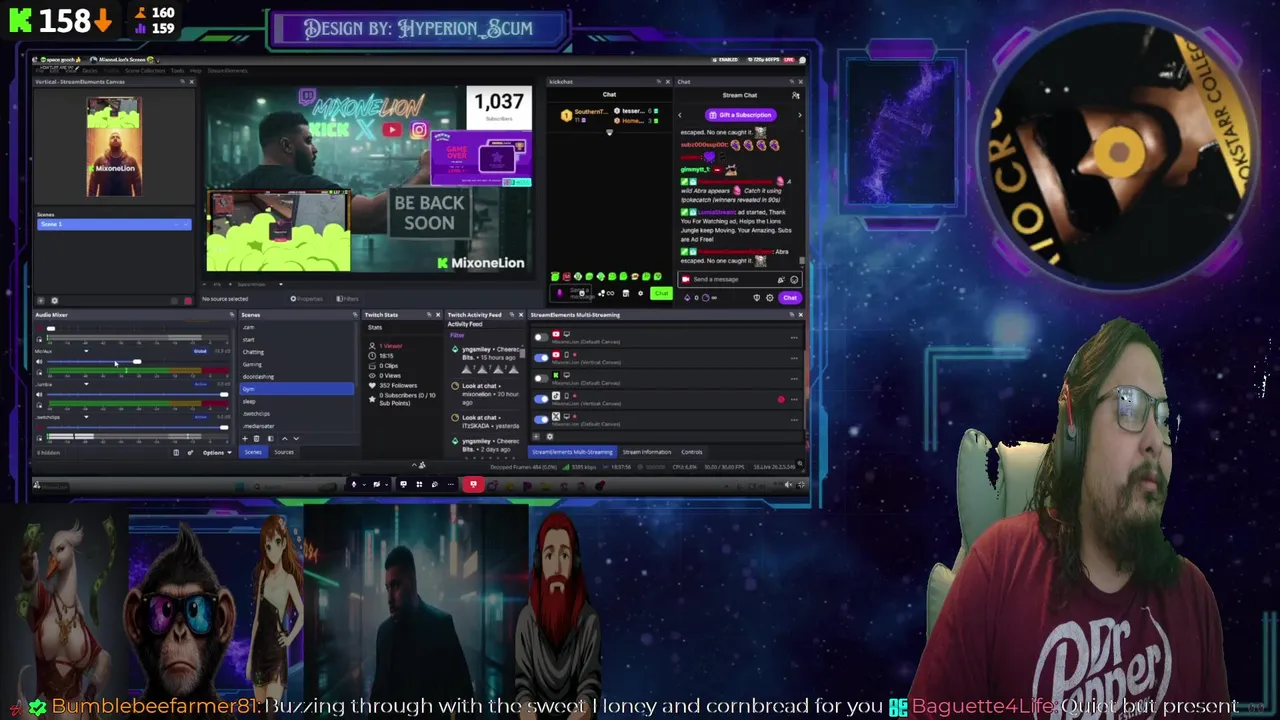Open Stream Chat settings gear

(770, 298)
